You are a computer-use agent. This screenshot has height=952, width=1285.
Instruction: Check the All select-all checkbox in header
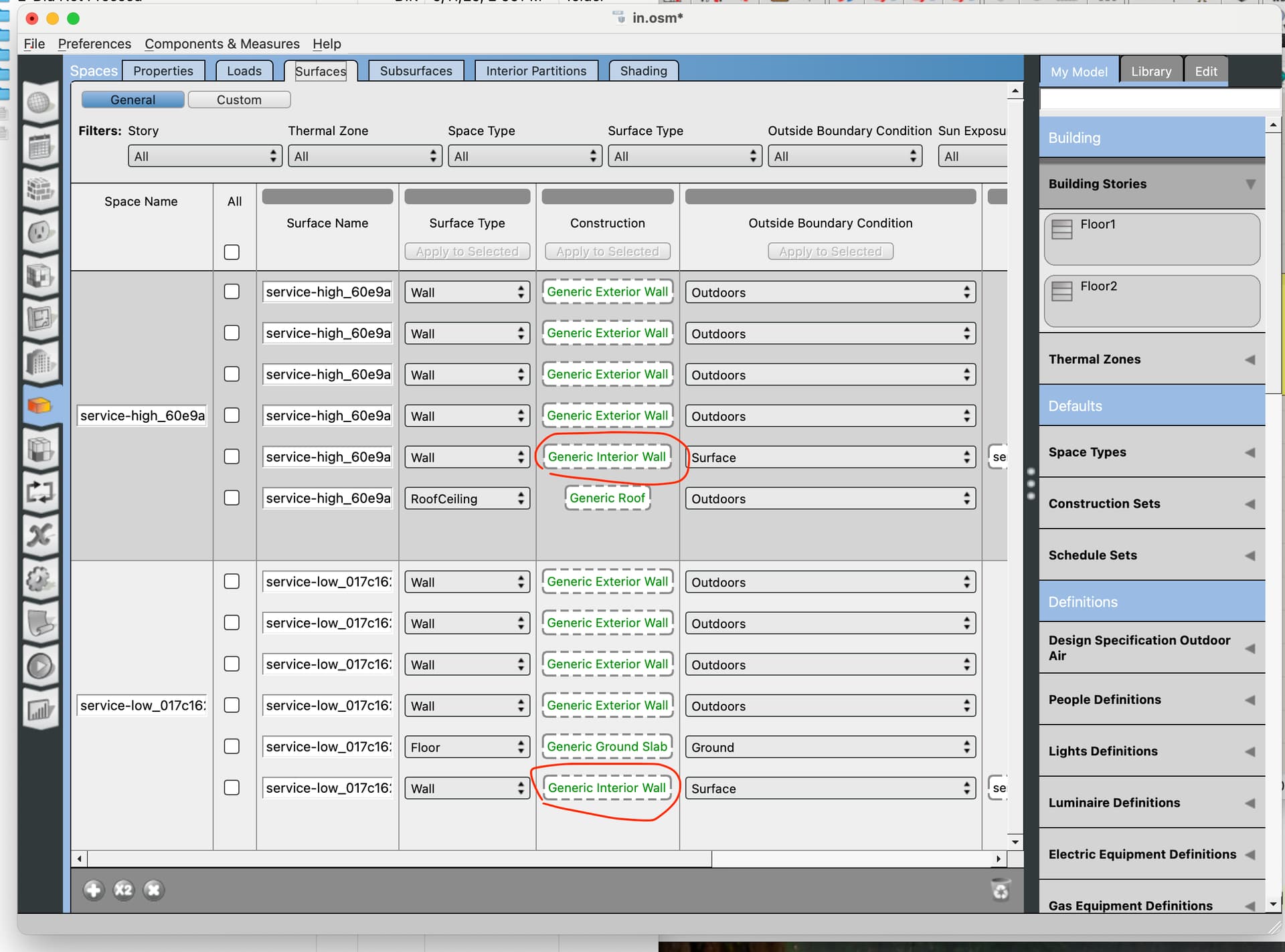[x=232, y=252]
